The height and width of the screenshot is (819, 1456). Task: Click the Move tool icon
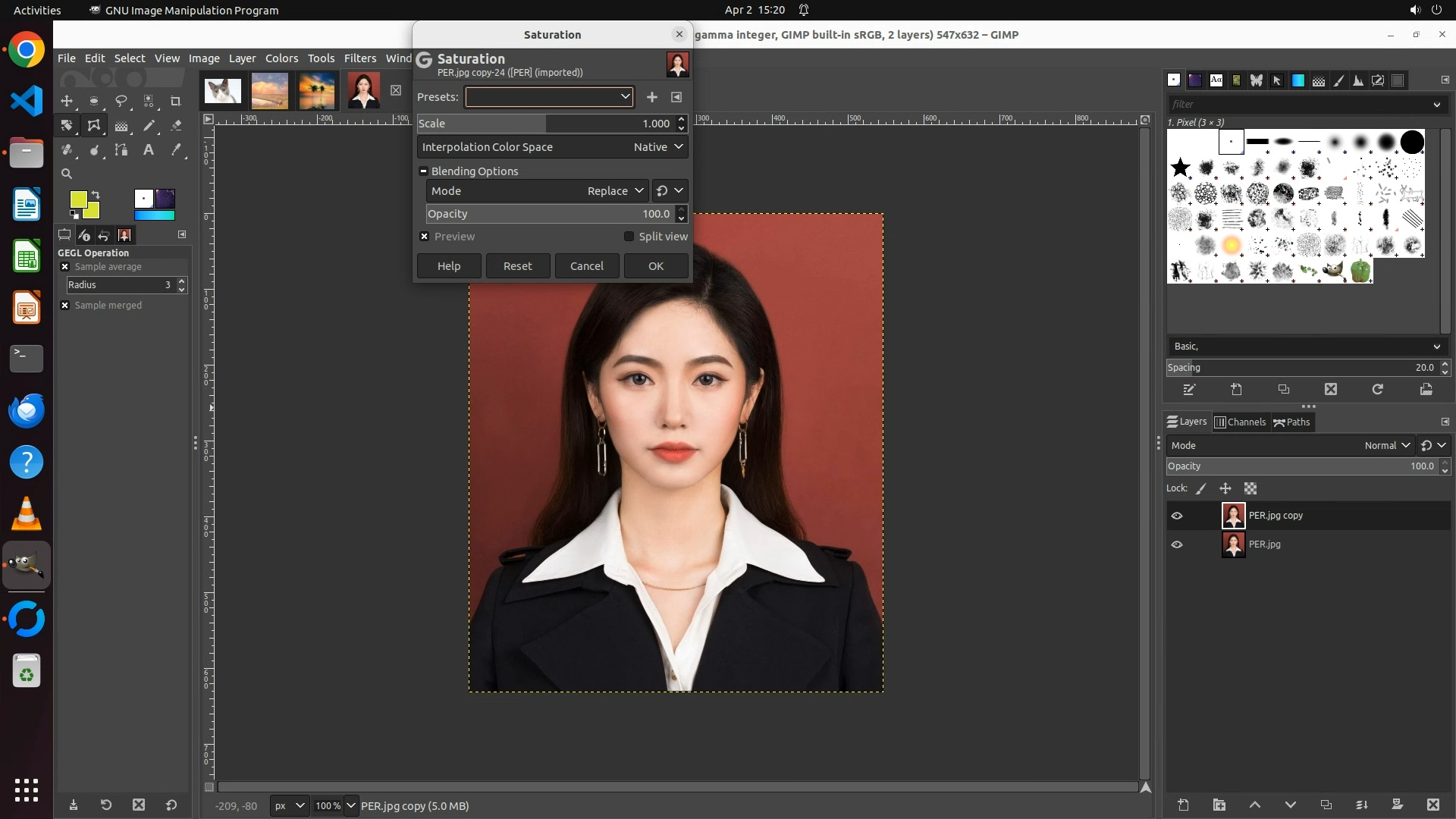pos(67,101)
